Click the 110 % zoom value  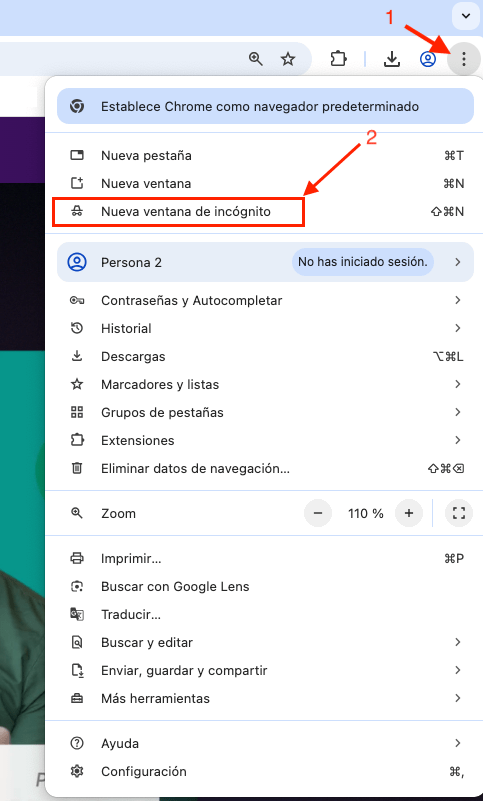tap(365, 513)
